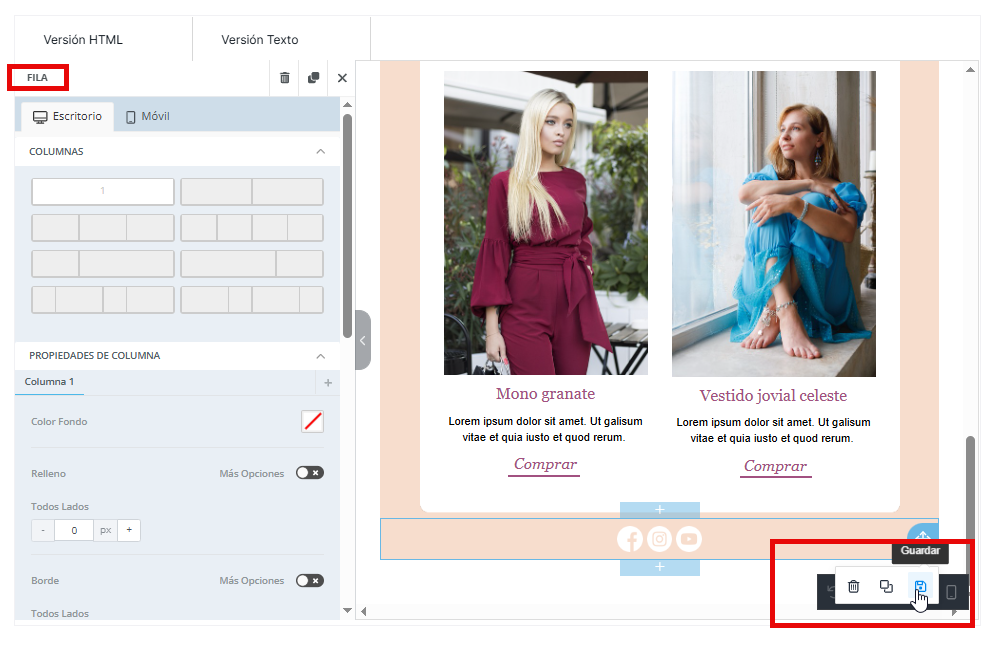Duplicate the row using the floating toolbar icon

[886, 587]
